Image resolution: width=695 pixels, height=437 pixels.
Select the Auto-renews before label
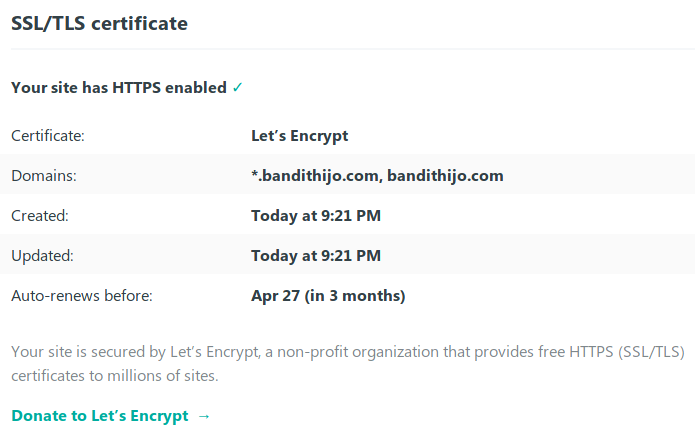pos(81,296)
